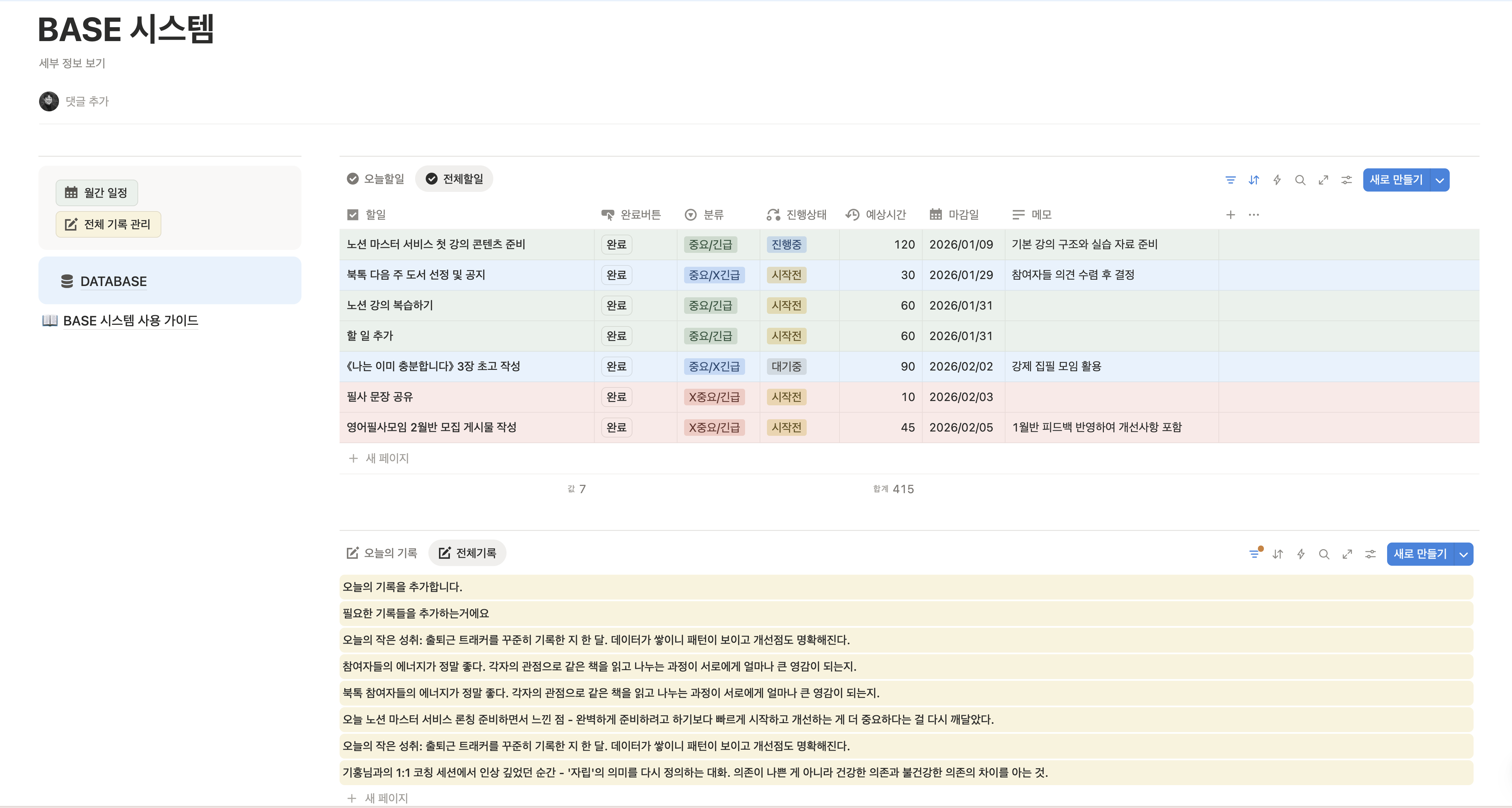Screen dimensions: 1512x808
Task: Check the 할일 header checkbox to select all tasks
Action: [x=352, y=214]
